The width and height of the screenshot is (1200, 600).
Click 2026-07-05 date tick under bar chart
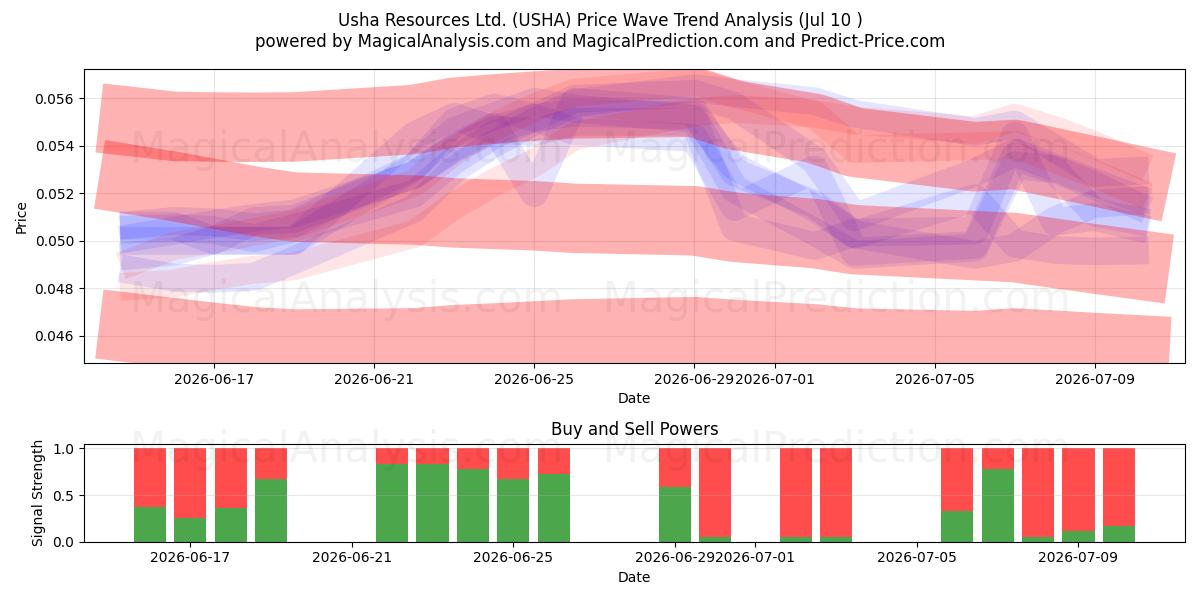[x=917, y=558]
